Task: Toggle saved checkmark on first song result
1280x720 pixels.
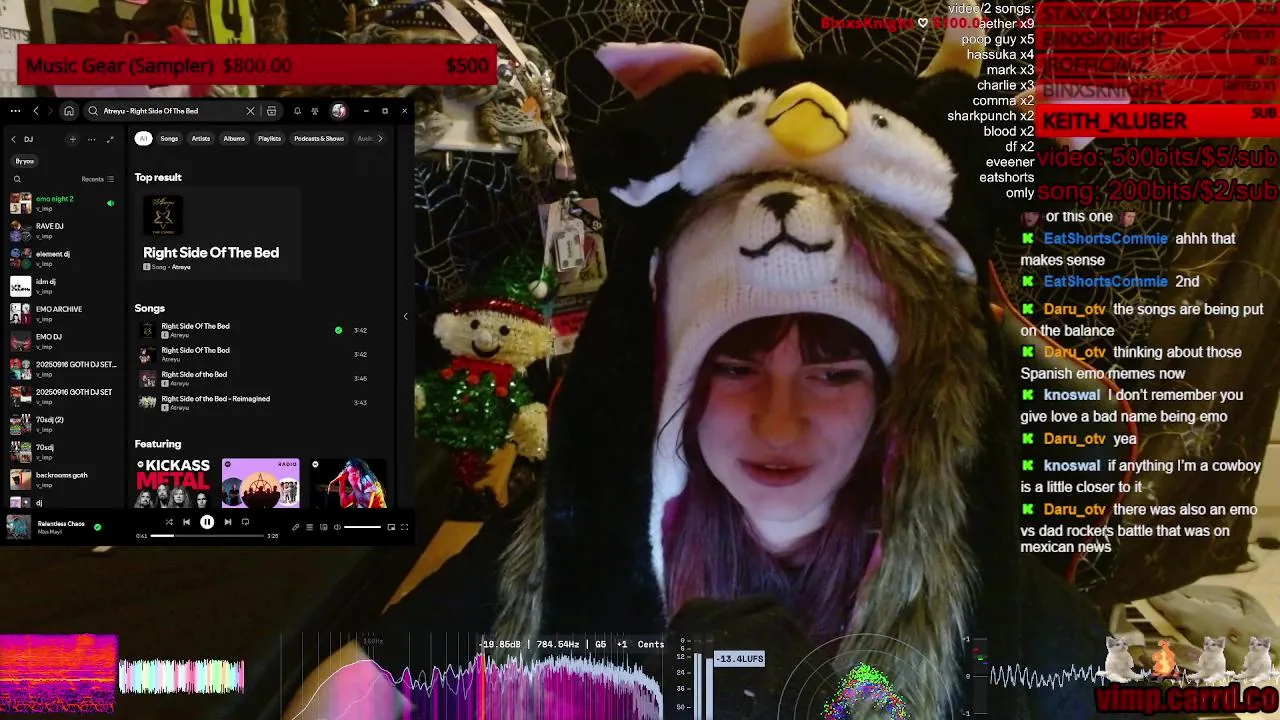Action: (x=338, y=330)
